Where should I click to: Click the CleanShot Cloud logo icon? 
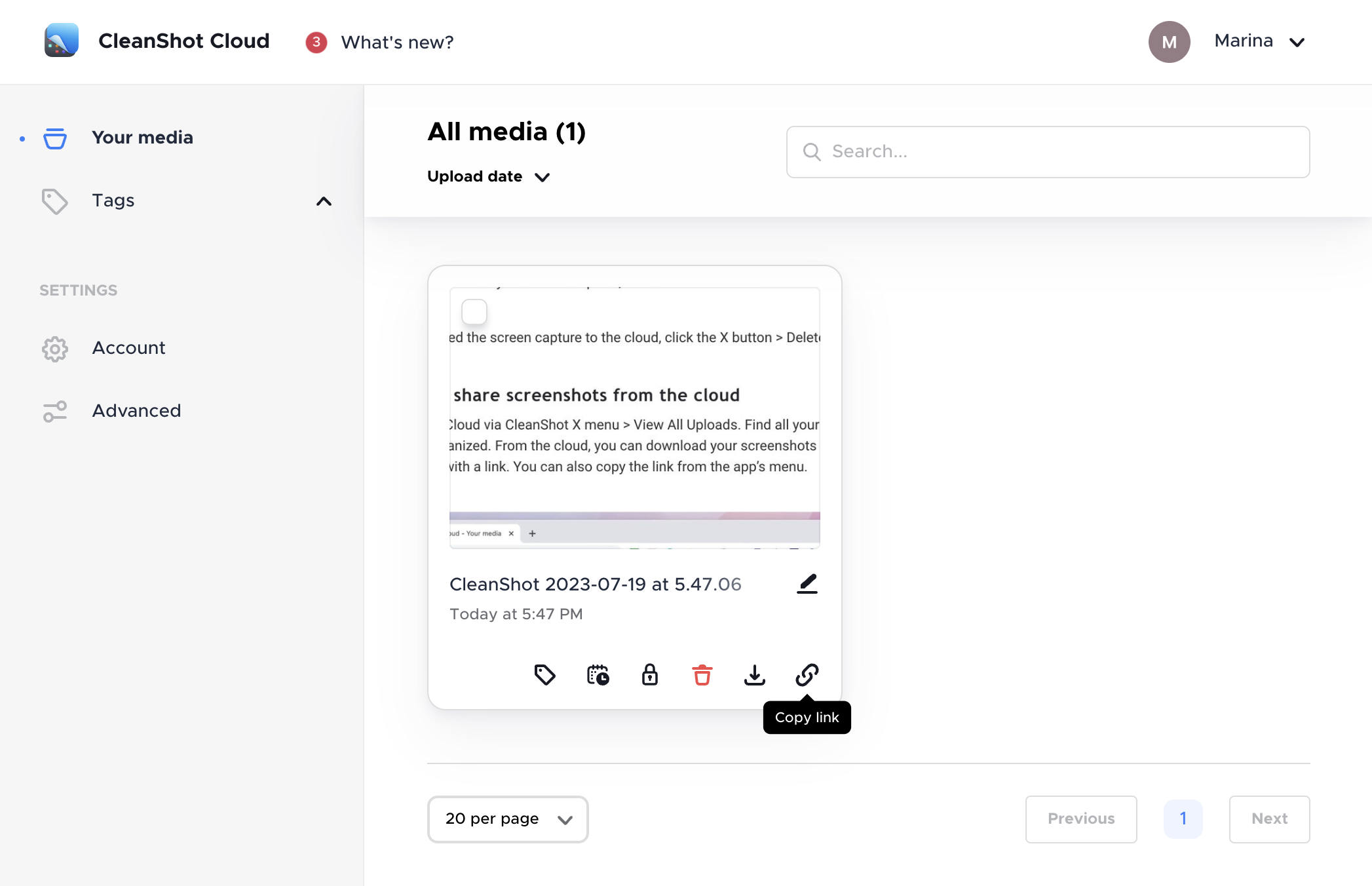[x=62, y=41]
